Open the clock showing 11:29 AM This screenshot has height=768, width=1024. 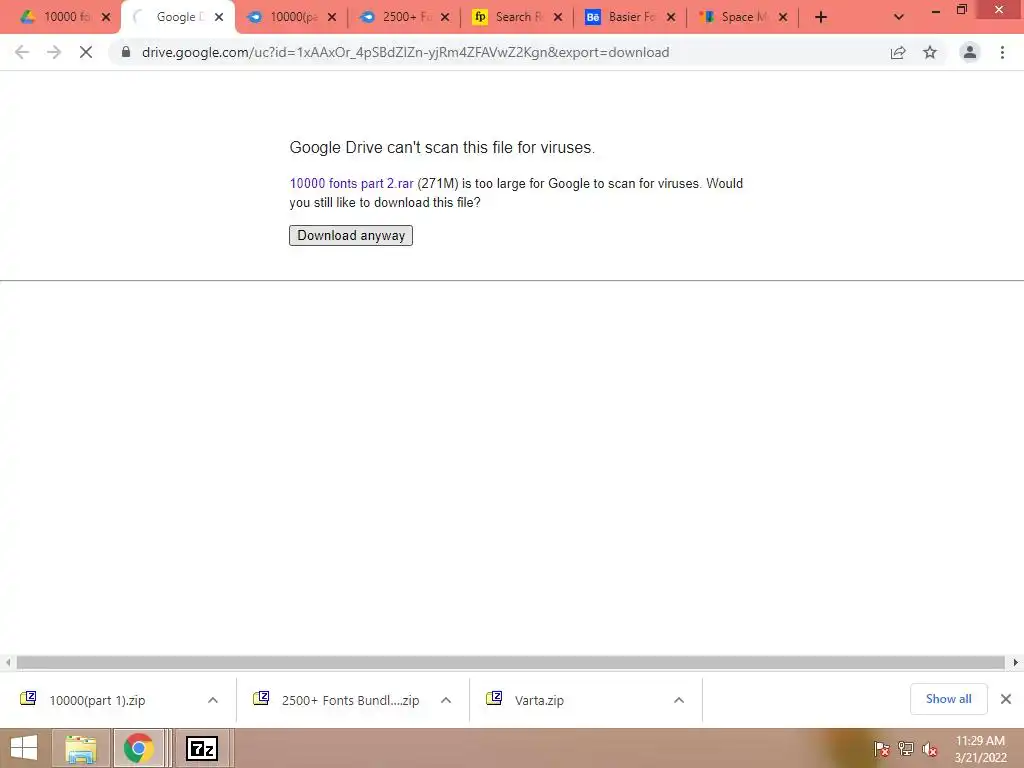coord(980,749)
